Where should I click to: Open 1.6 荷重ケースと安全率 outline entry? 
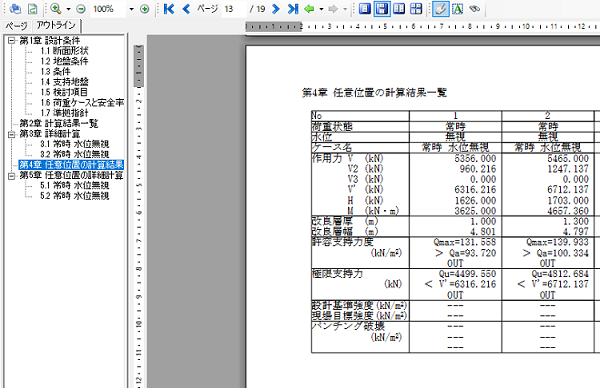pyautogui.click(x=82, y=103)
